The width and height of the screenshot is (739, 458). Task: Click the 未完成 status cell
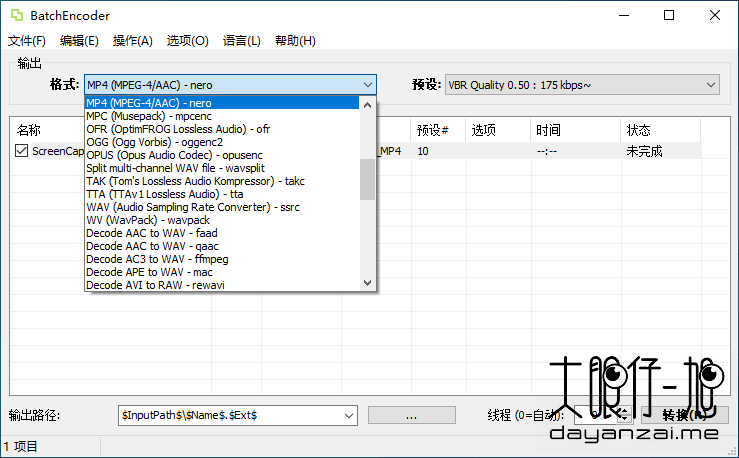[645, 151]
